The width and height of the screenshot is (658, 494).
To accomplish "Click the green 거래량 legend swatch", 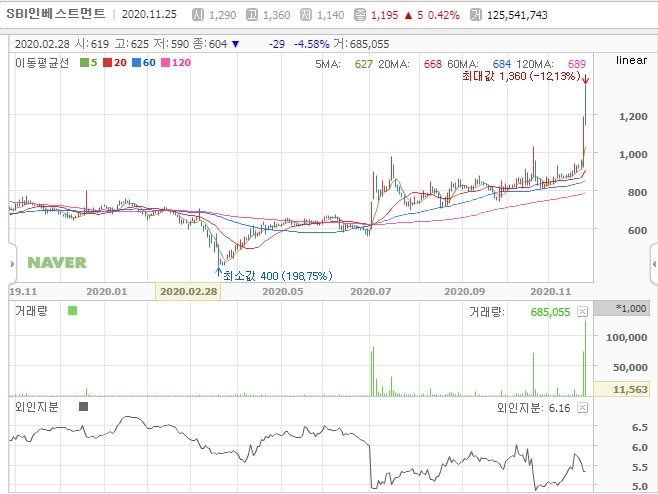I will [73, 311].
